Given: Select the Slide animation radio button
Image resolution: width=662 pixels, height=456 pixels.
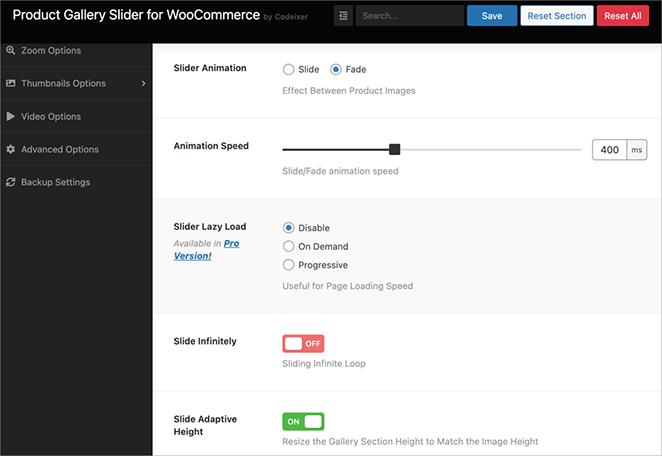Looking at the screenshot, I should (289, 70).
